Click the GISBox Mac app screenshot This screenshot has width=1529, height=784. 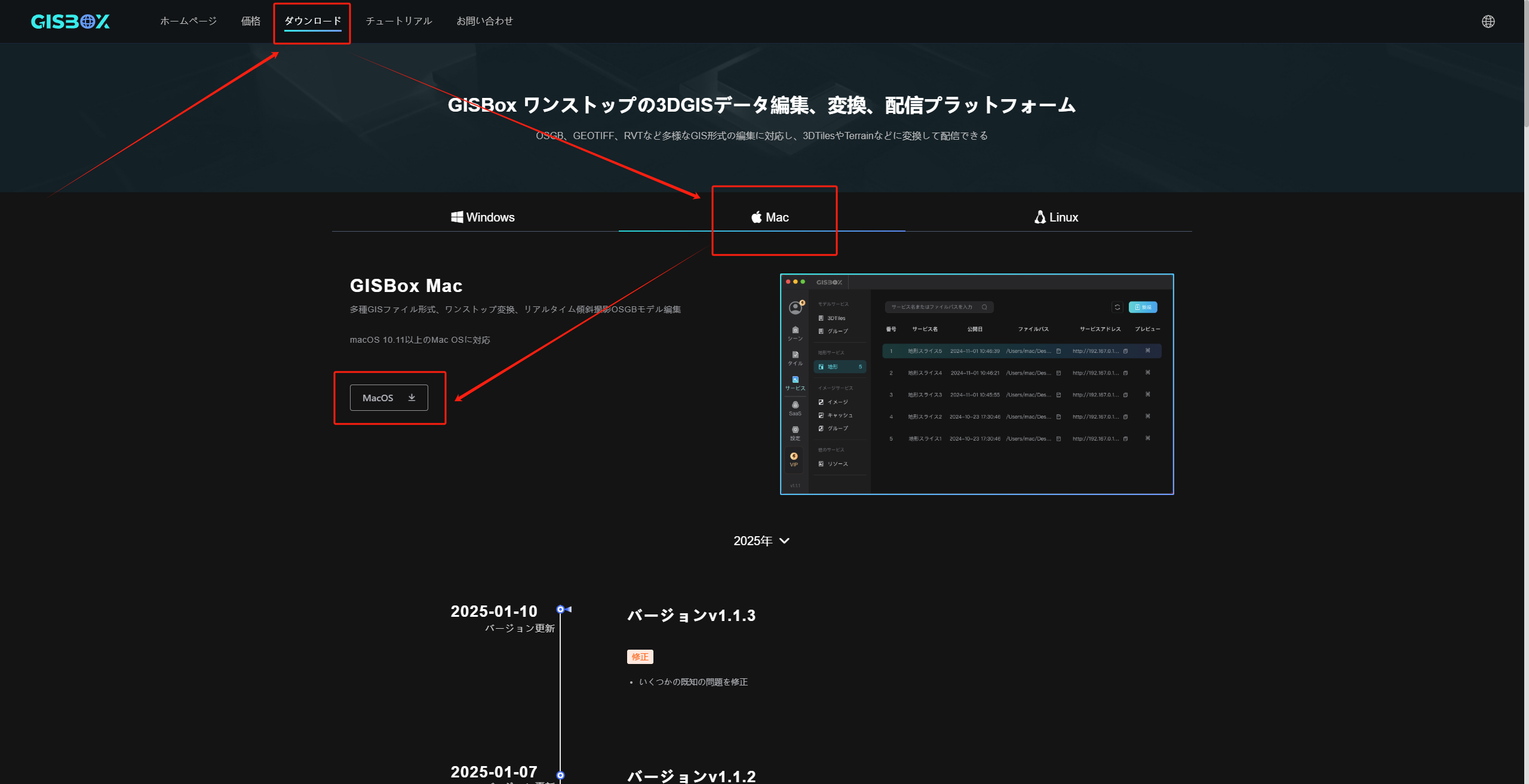[977, 384]
